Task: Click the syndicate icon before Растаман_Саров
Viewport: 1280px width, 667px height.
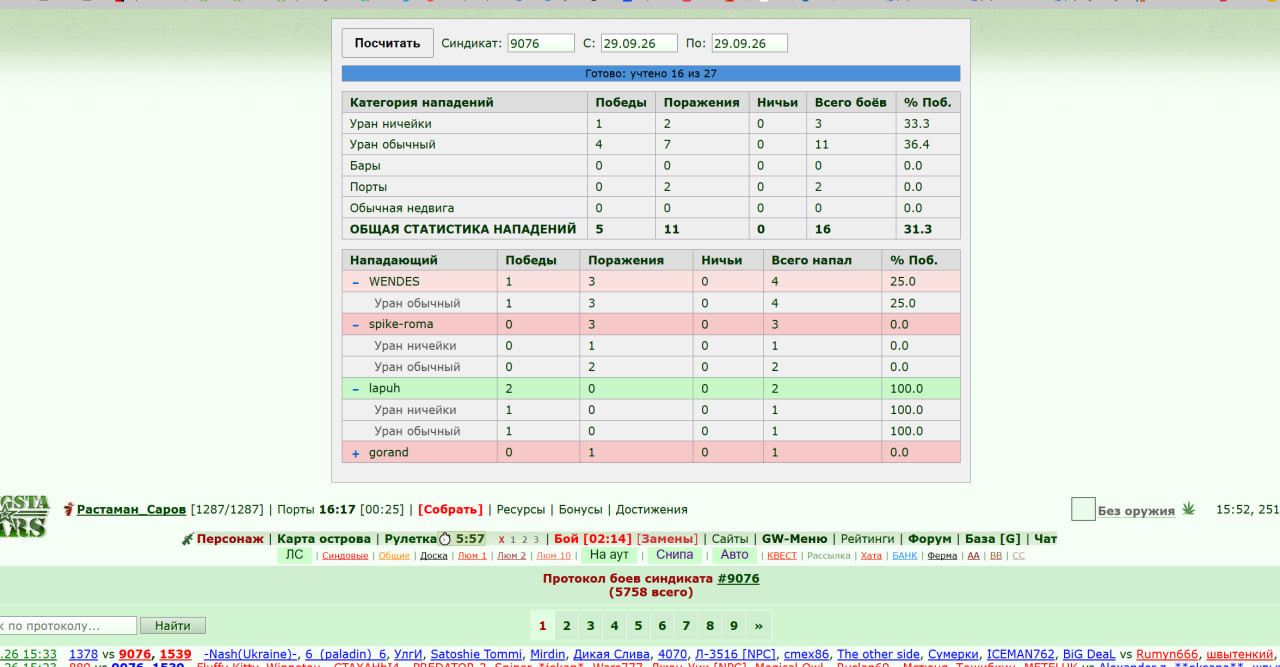Action: (68, 510)
